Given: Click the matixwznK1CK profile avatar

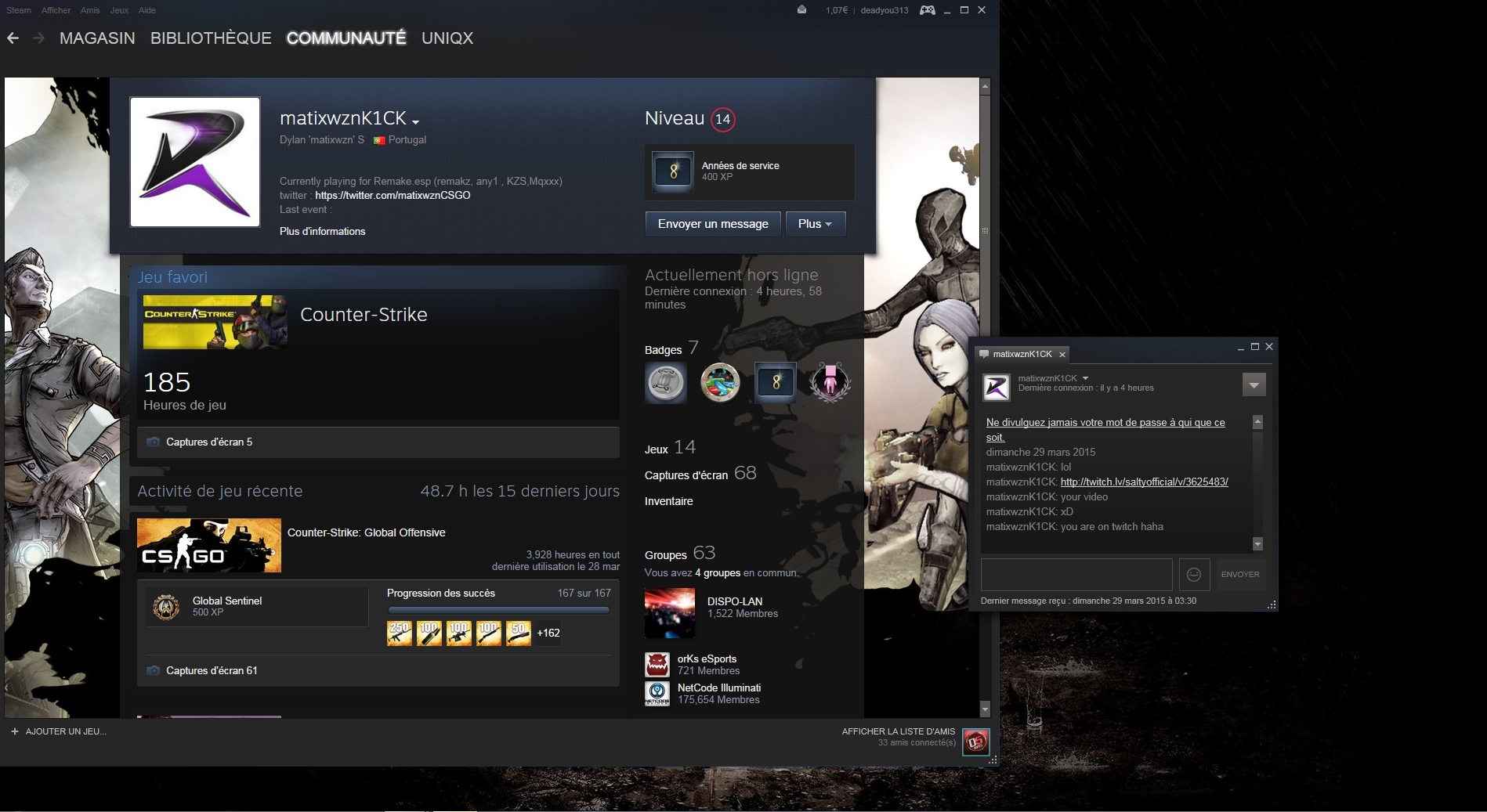Looking at the screenshot, I should pyautogui.click(x=194, y=162).
